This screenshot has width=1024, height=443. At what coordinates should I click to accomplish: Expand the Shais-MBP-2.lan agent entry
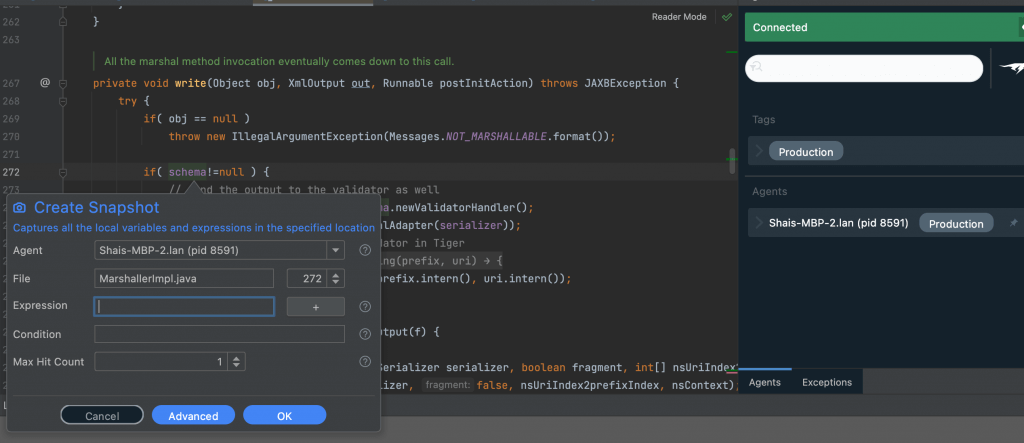coord(760,223)
